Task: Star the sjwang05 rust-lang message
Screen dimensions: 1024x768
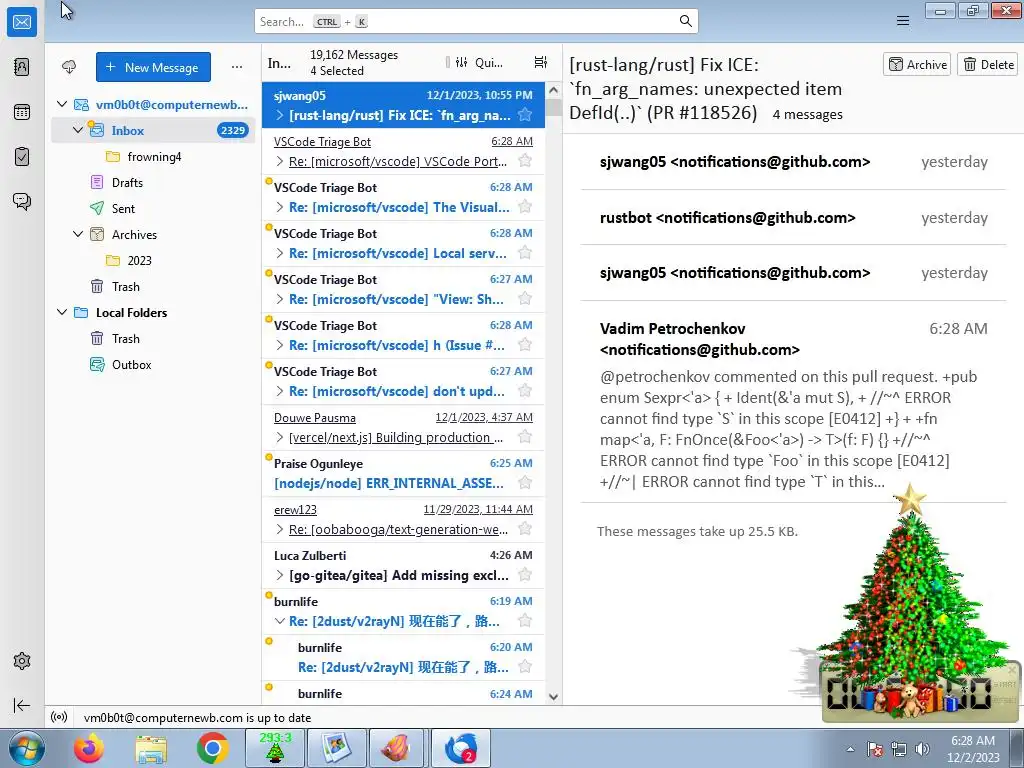Action: 524,115
